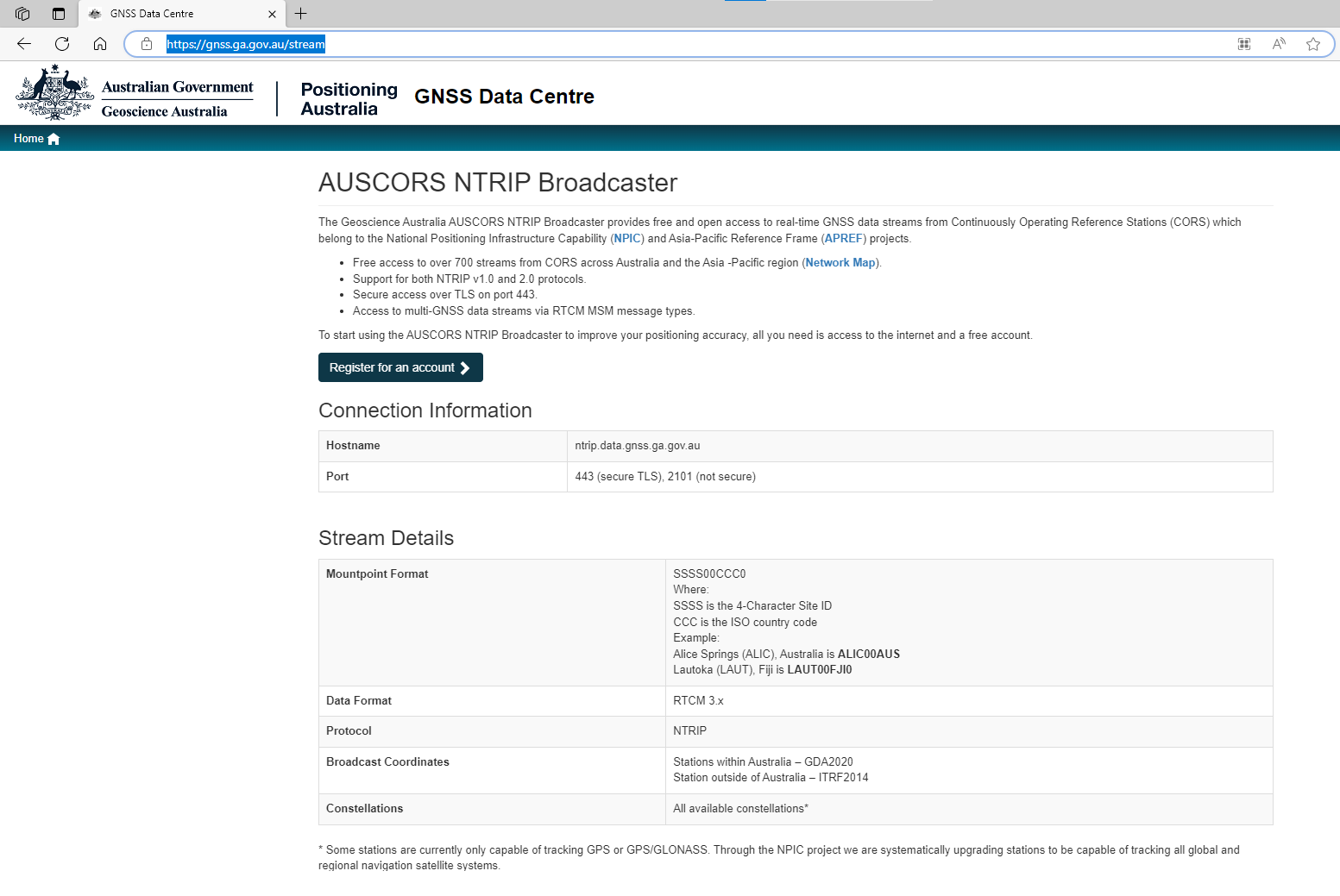Click 'All available constellations*' value
The image size is (1340, 896).
740,809
